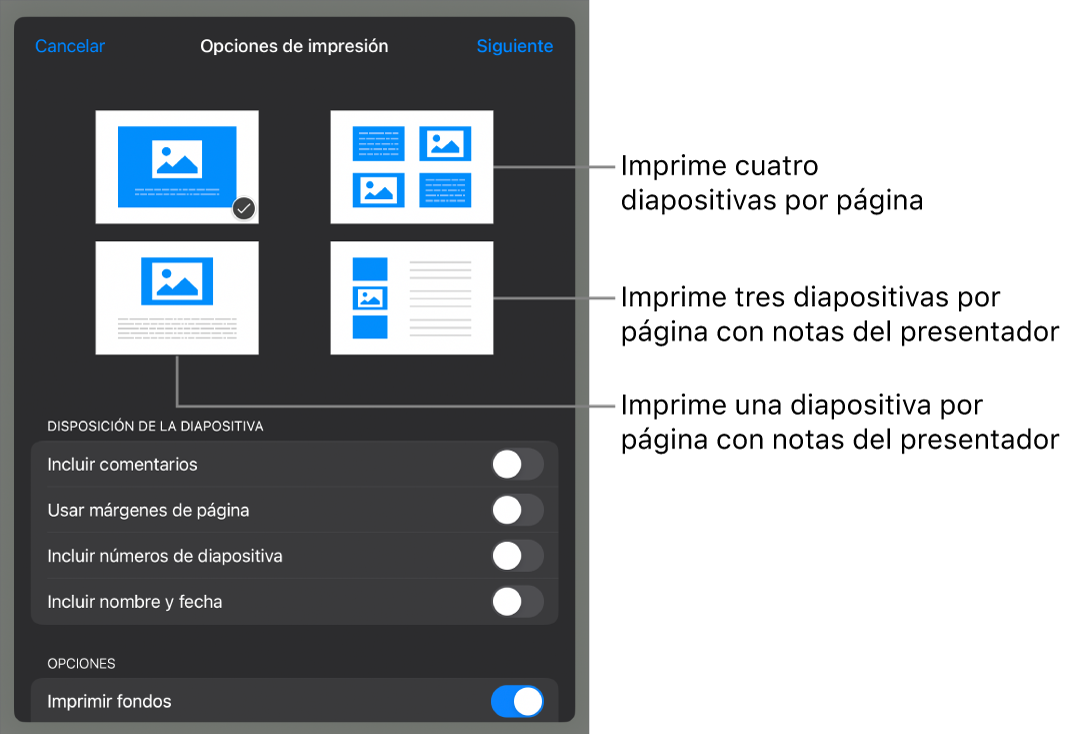The width and height of the screenshot is (1077, 734).
Task: Click the Opciones de impresión title
Action: 294,46
